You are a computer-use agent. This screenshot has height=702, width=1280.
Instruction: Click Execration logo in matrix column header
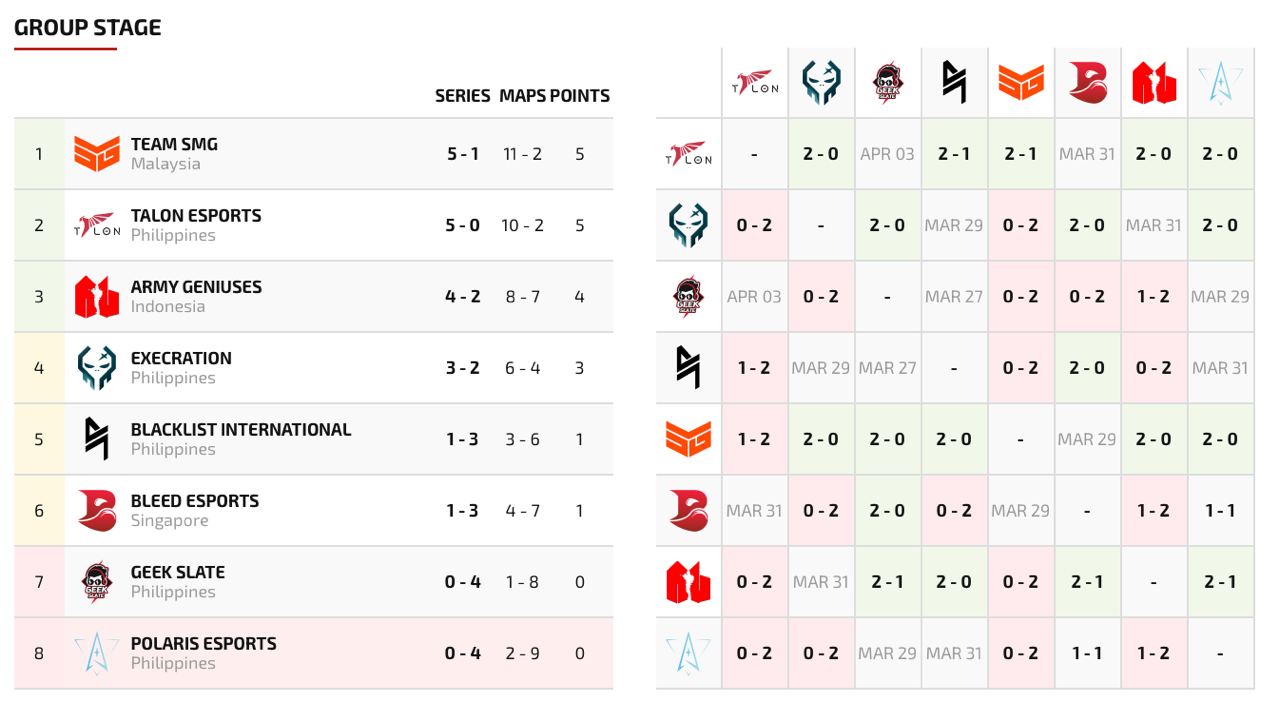[x=821, y=83]
